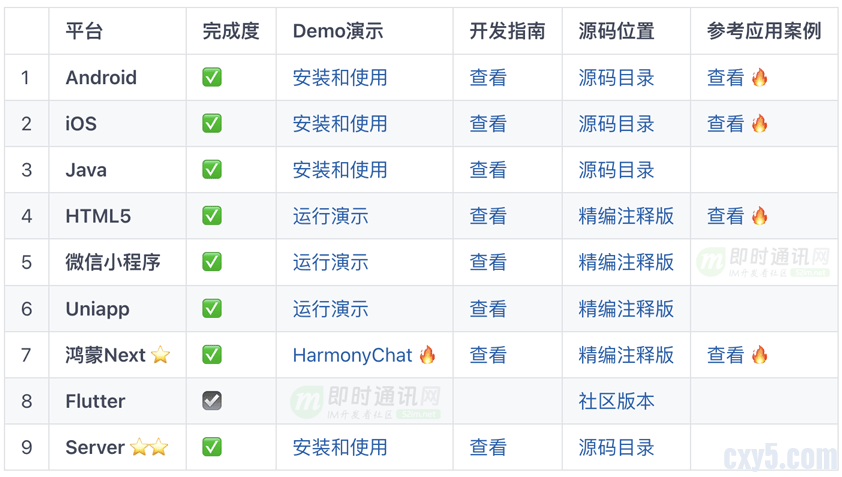Click the 参考应用案例 column header
This screenshot has height=477, width=842.
click(764, 31)
